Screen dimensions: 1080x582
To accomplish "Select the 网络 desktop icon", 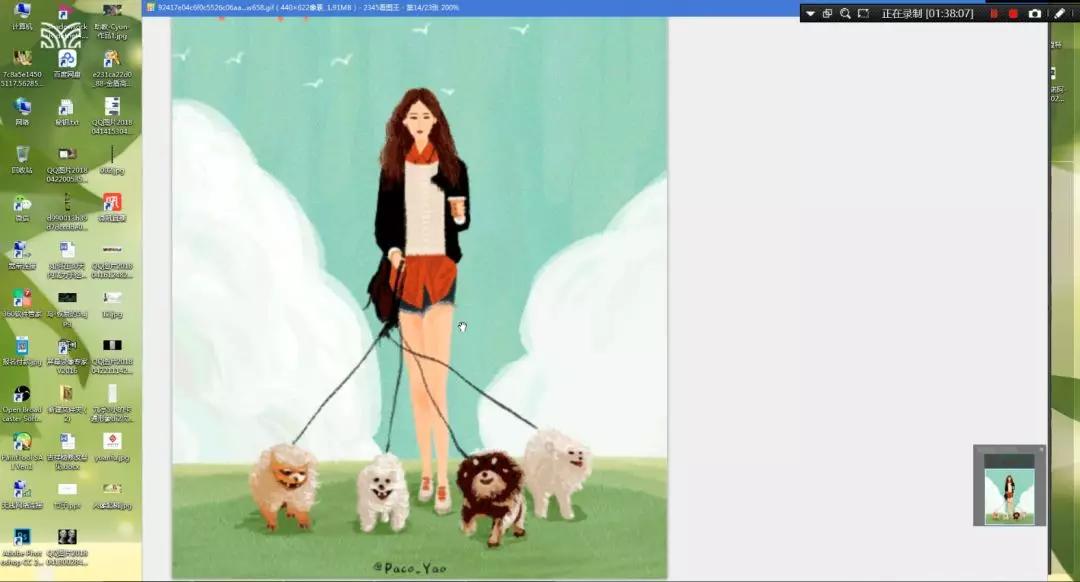I will (22, 112).
